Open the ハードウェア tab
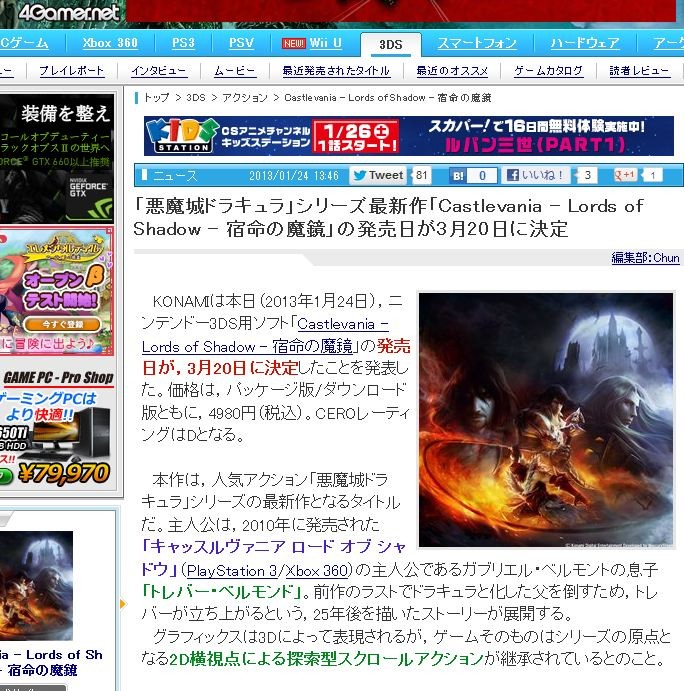Screen dimensions: 684x691 pyautogui.click(x=585, y=43)
